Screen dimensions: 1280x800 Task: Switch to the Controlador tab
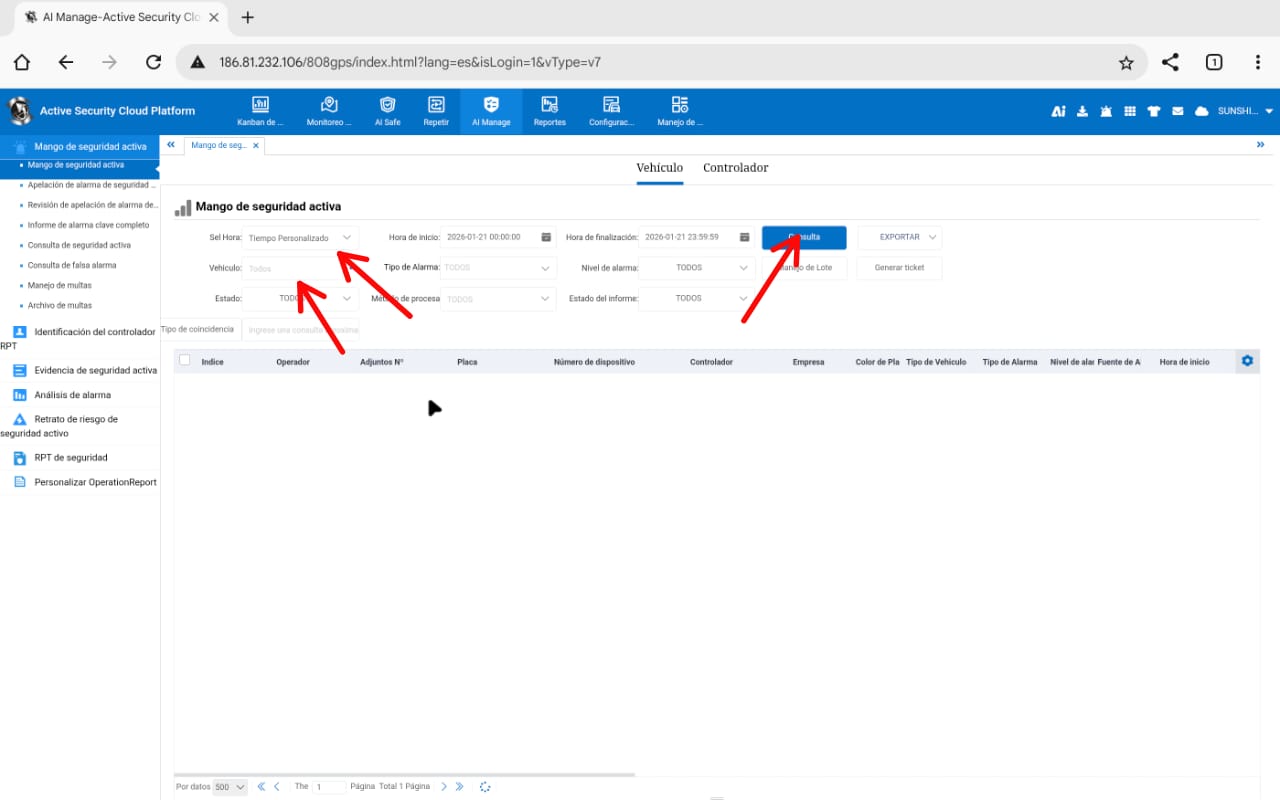(x=735, y=168)
